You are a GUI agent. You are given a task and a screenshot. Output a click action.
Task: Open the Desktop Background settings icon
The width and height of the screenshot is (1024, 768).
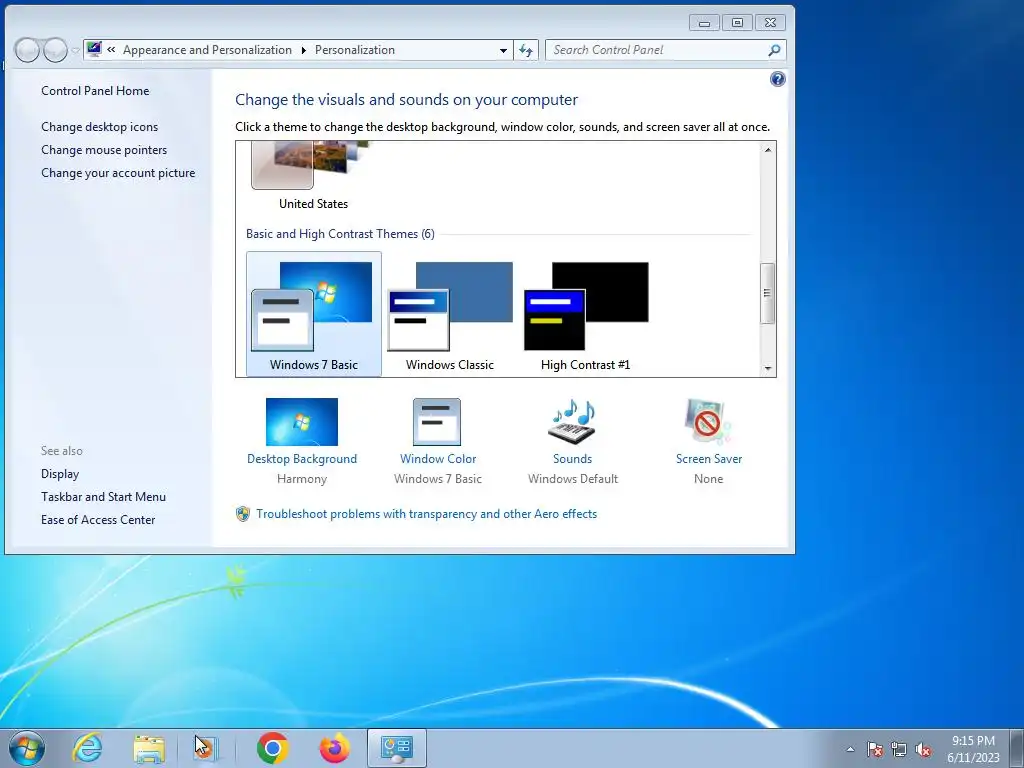point(302,422)
